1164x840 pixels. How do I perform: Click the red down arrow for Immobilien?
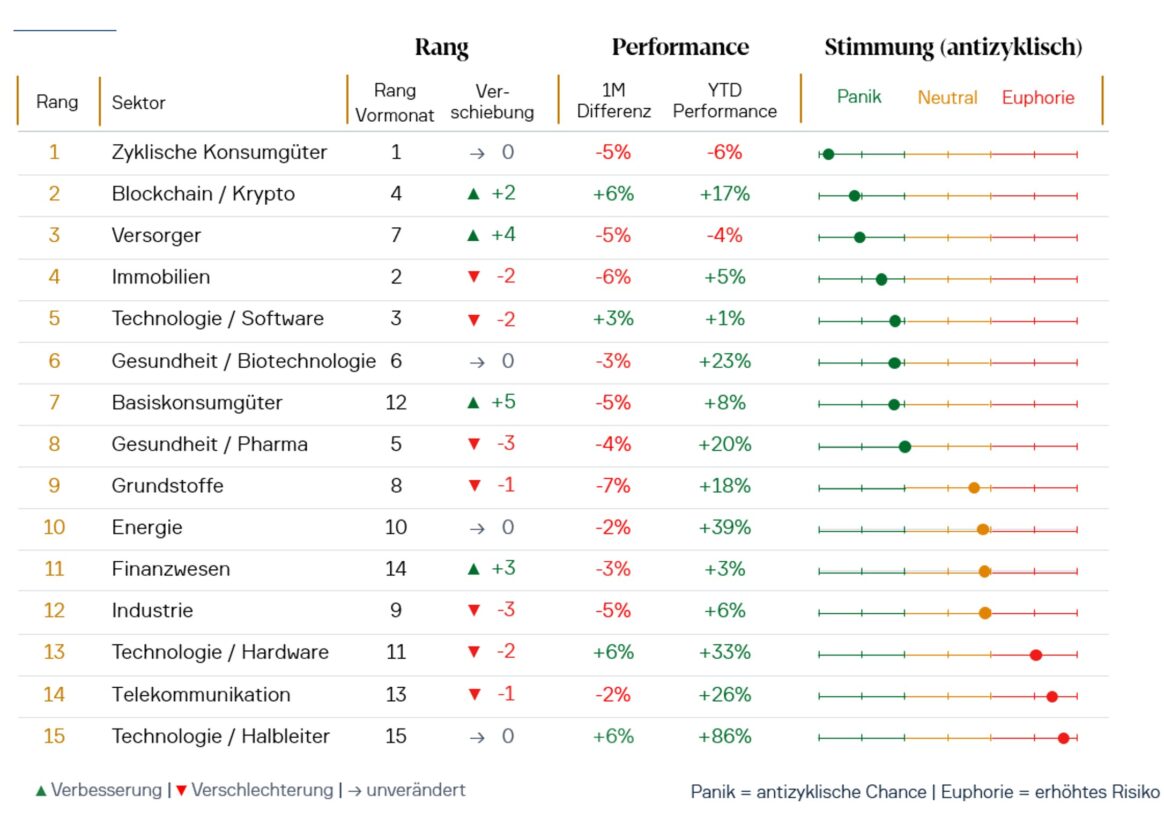(x=474, y=277)
